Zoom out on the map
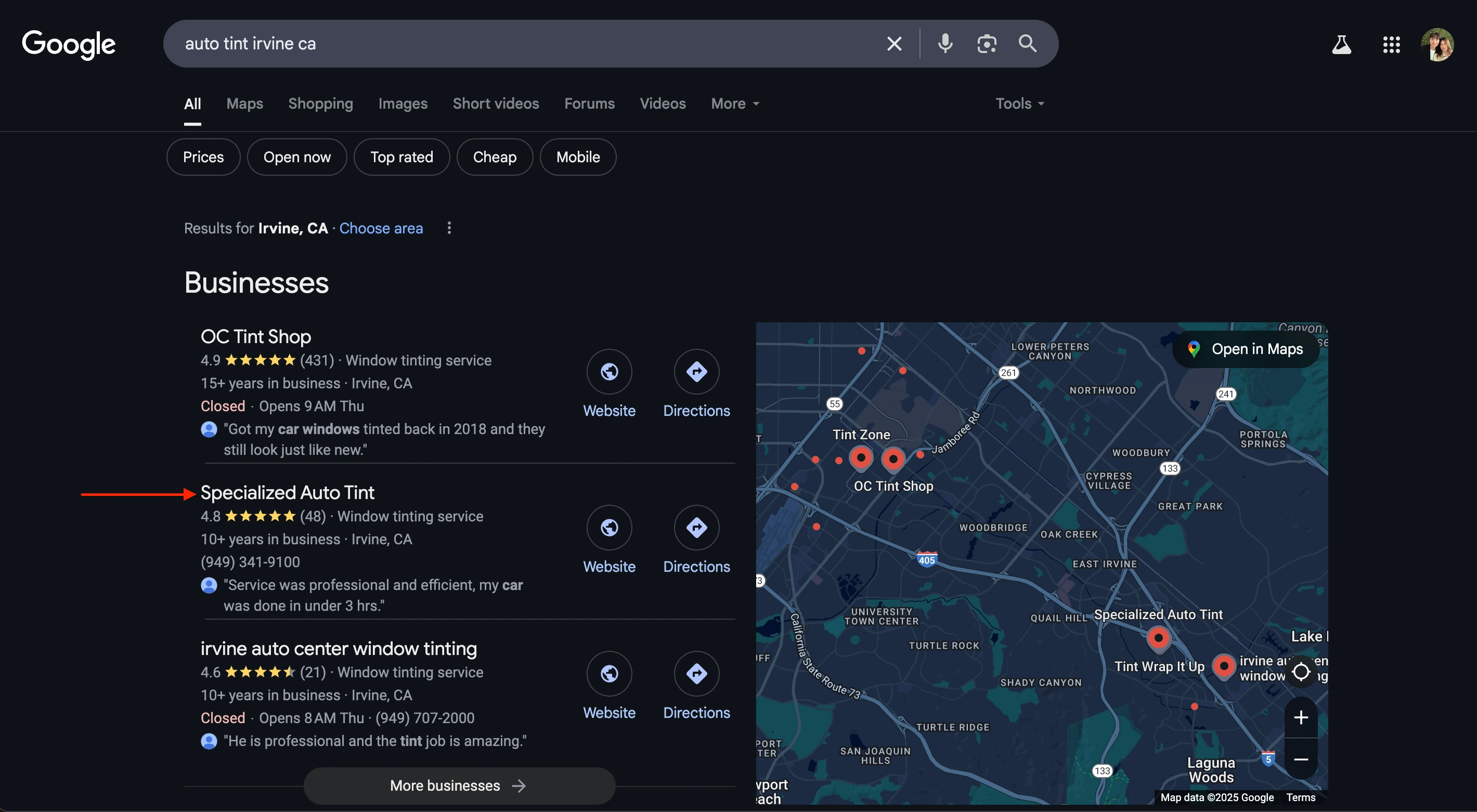 (1300, 759)
